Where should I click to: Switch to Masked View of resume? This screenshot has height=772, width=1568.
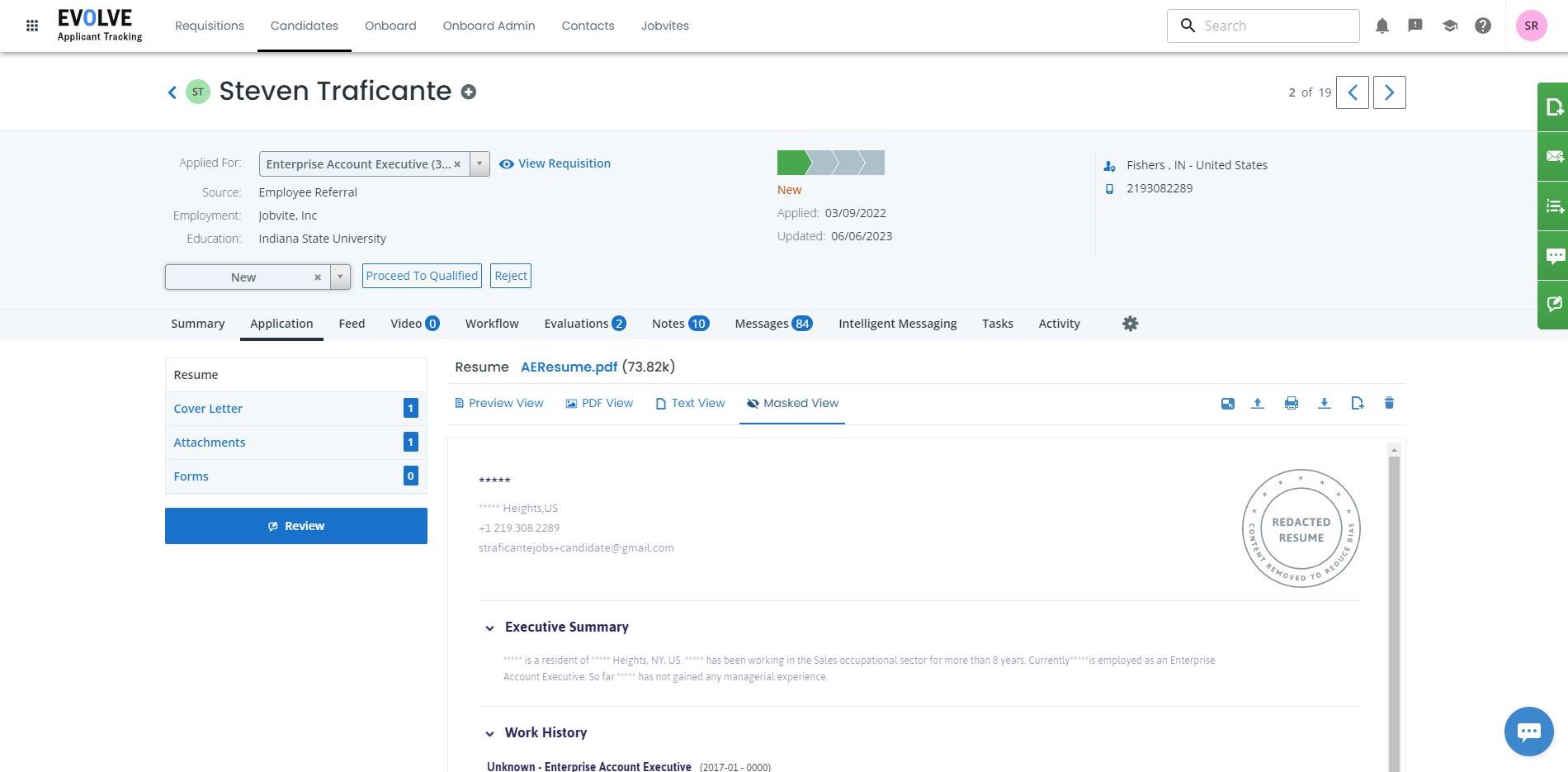click(x=792, y=403)
